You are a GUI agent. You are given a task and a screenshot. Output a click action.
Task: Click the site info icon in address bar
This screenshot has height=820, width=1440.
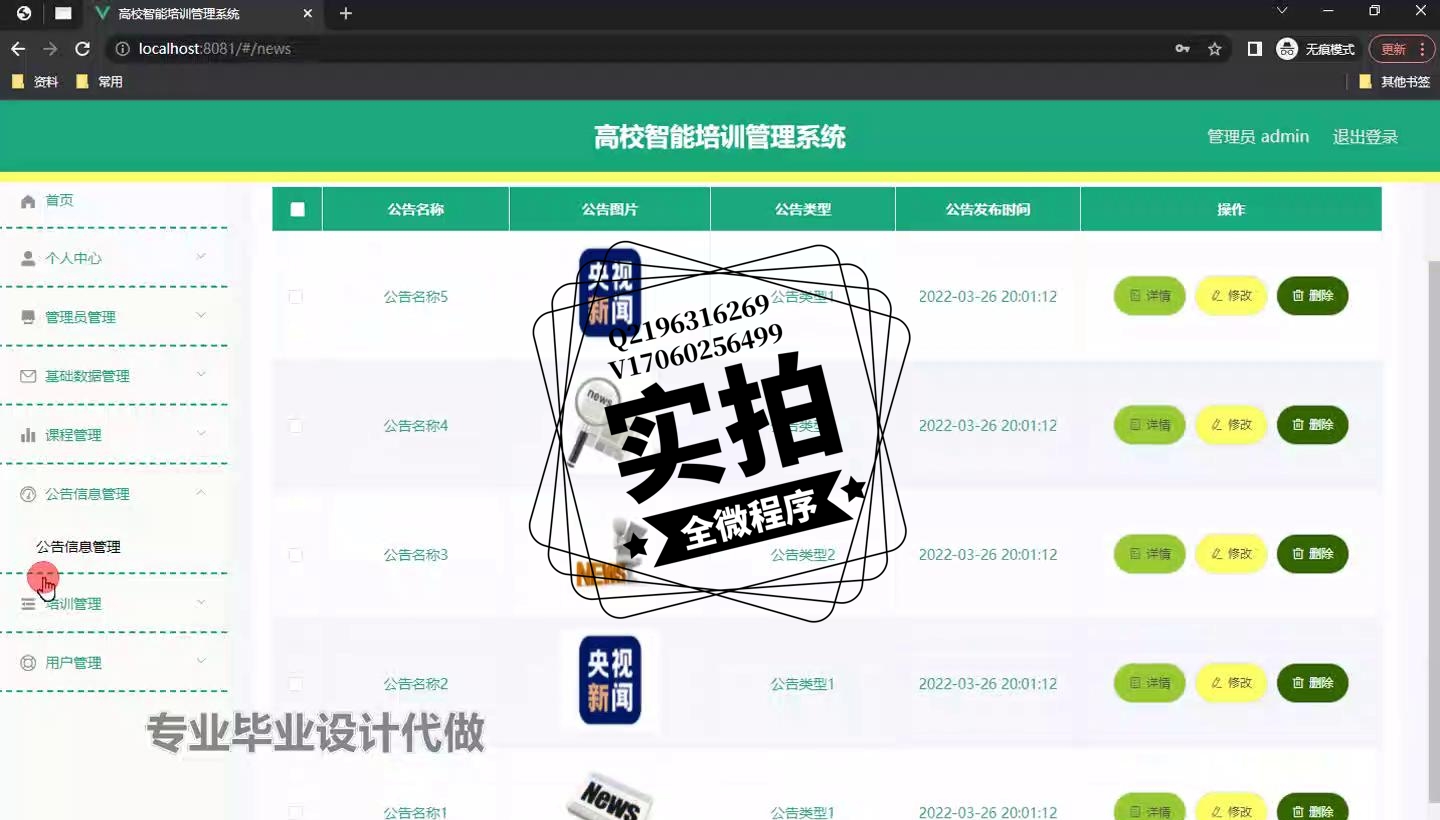point(122,49)
